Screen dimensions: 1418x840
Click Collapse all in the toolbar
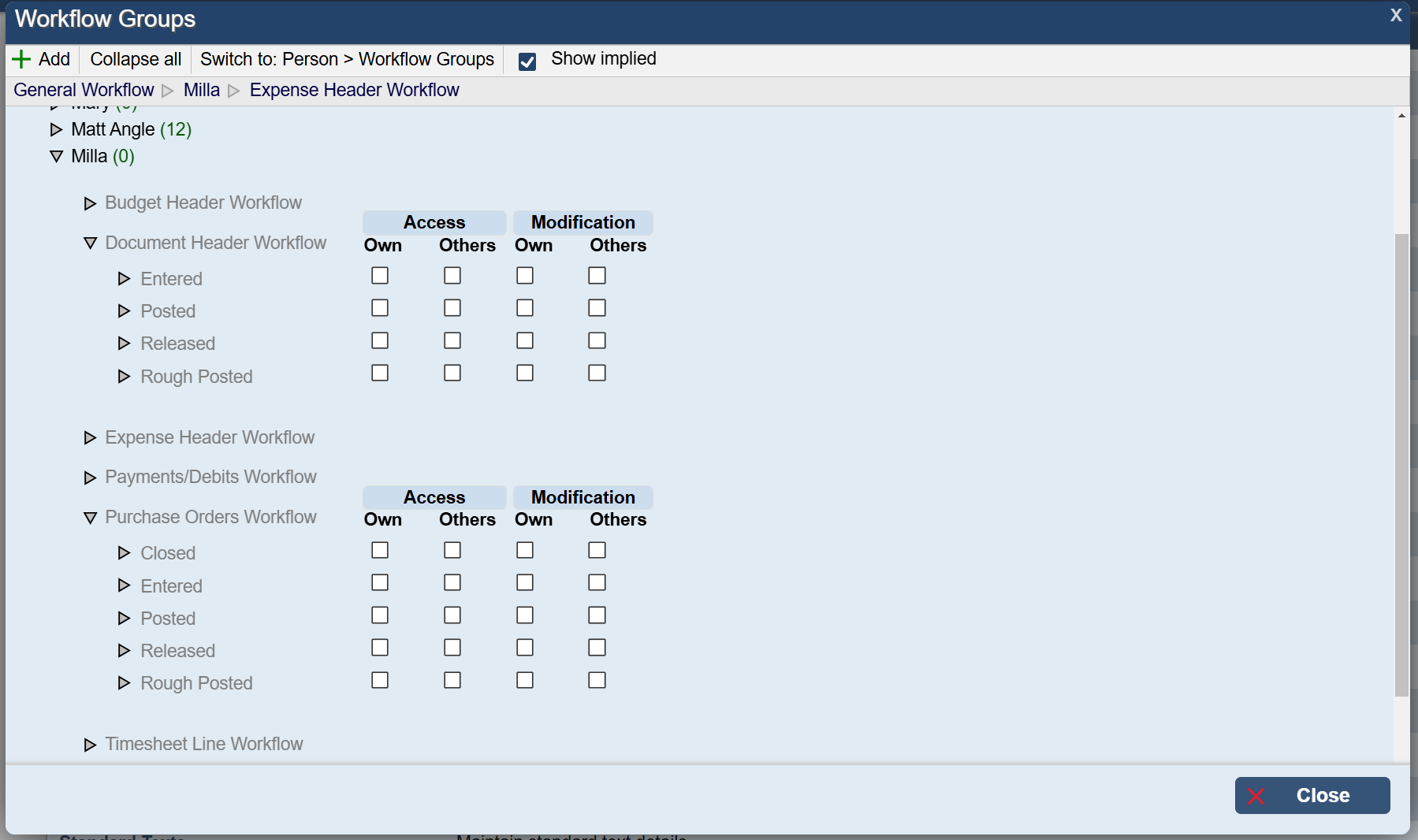pos(136,59)
